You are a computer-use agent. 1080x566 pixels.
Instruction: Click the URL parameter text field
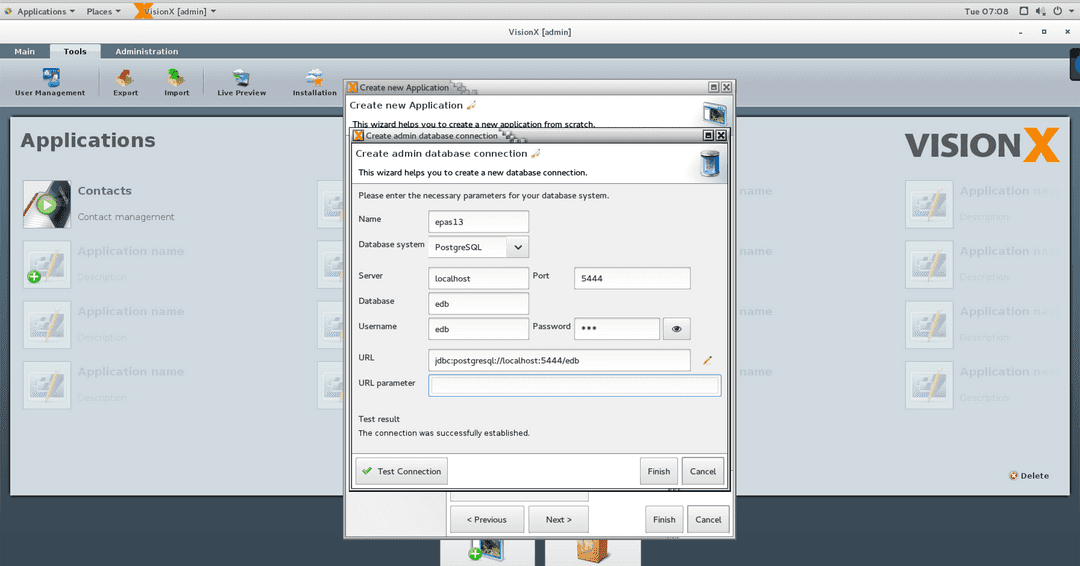574,385
